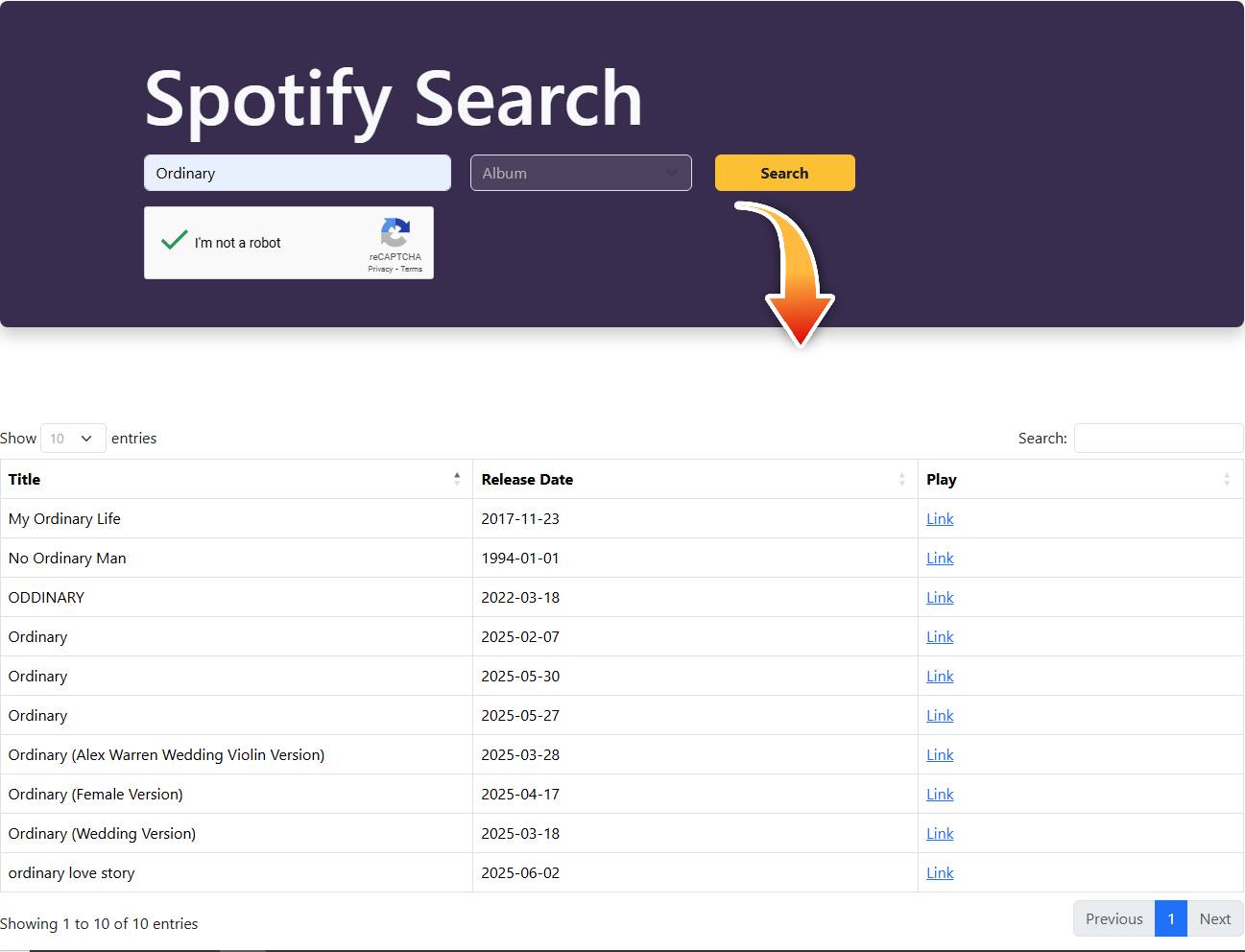Open Link for Wedding Violin Version row
The height and width of the screenshot is (952, 1245).
coord(940,754)
